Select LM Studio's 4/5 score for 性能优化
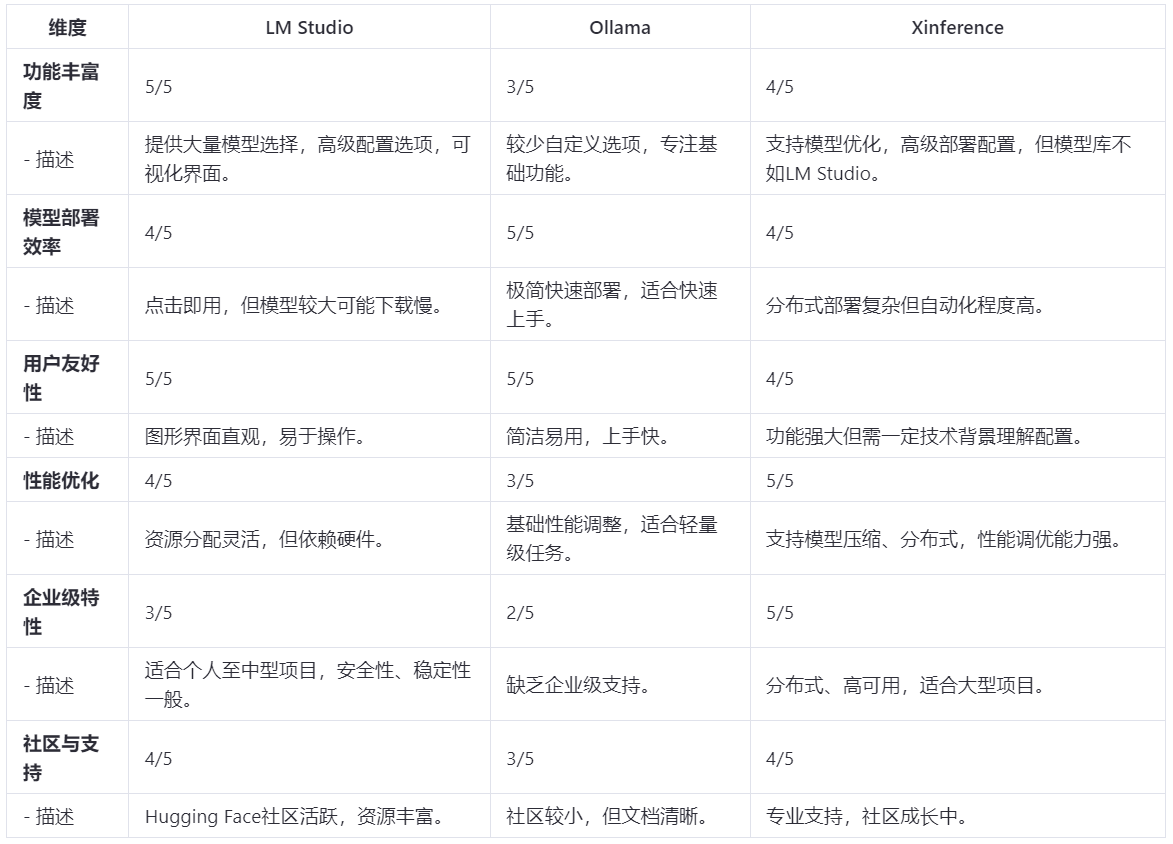The image size is (1173, 844). (159, 480)
